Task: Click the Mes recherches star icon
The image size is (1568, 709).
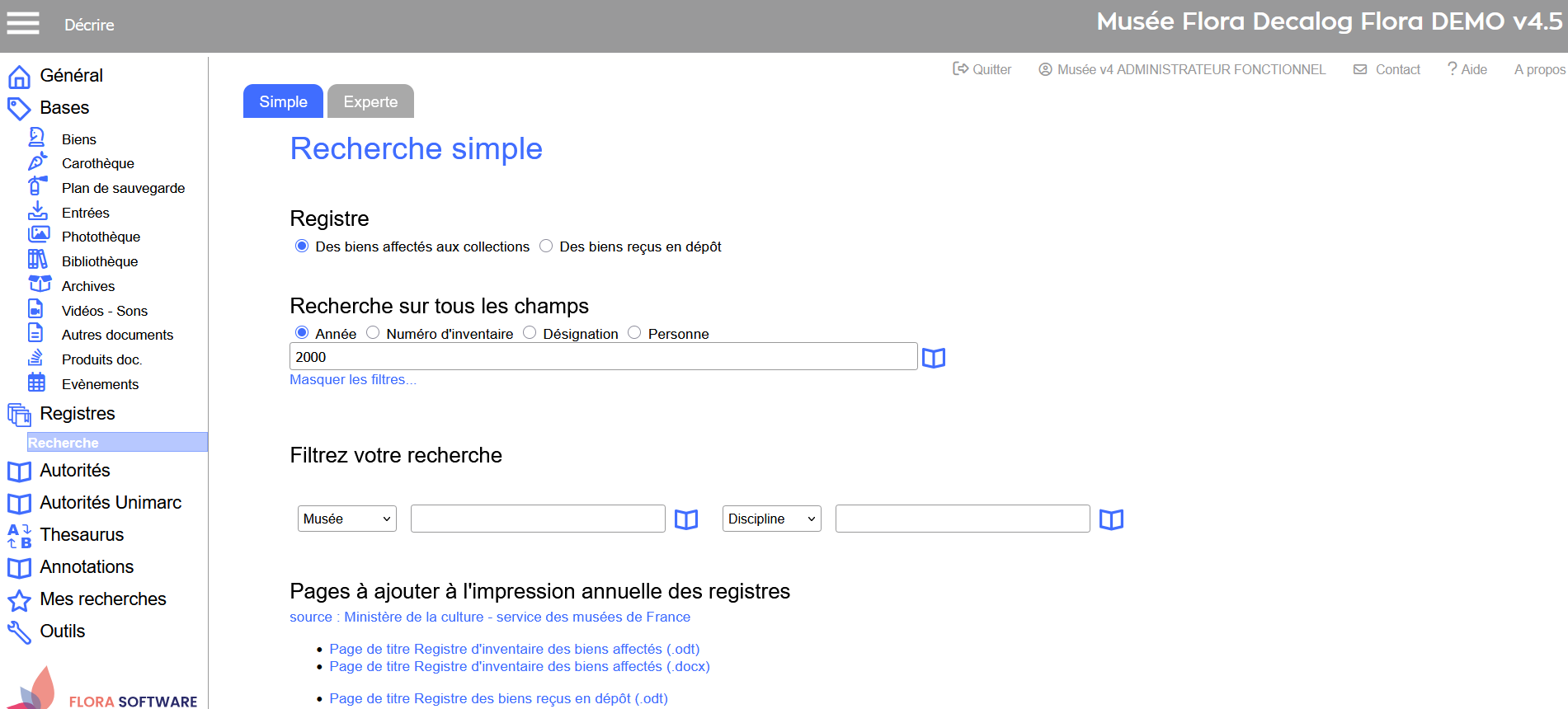Action: 19,600
